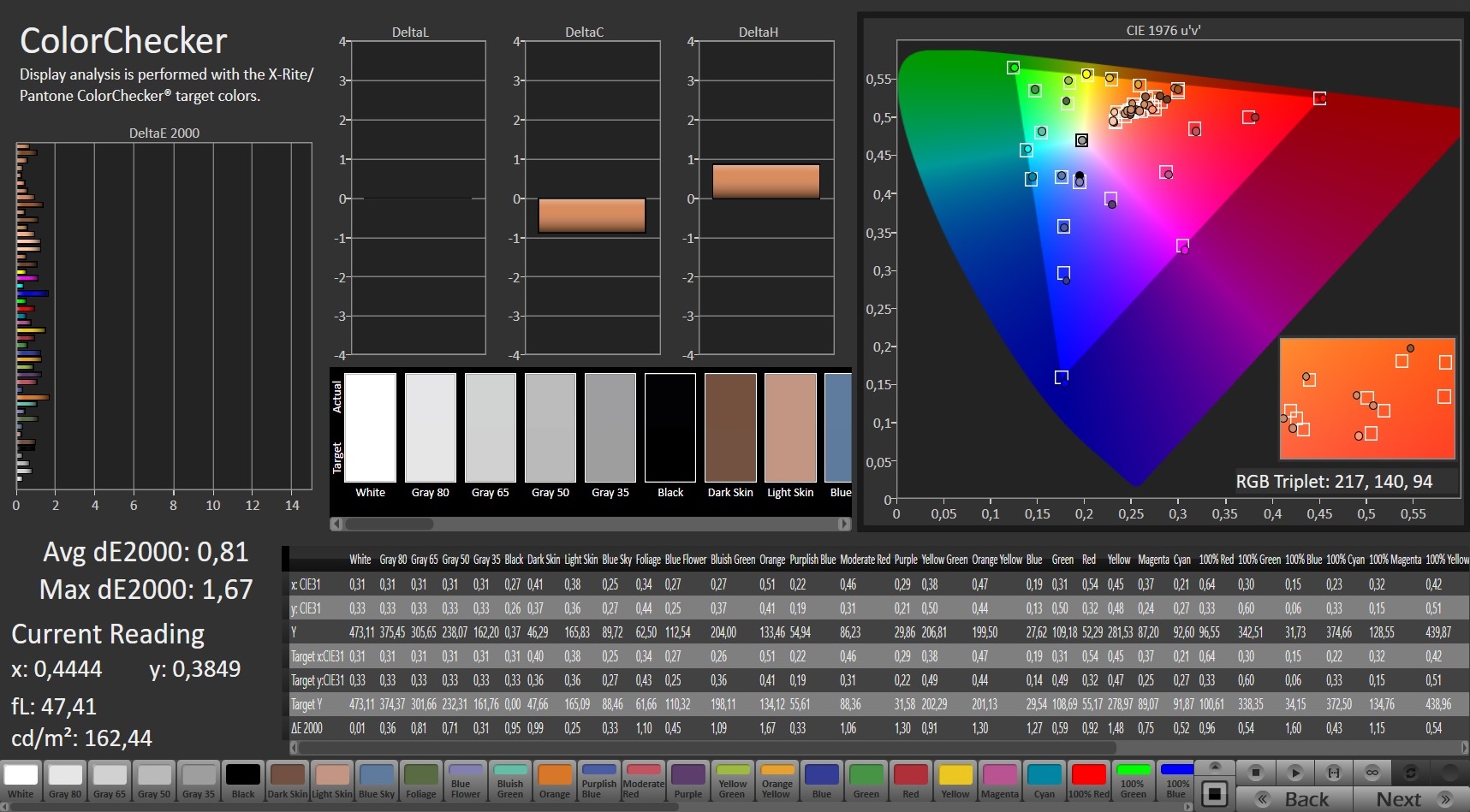
Task: Click the double-chevron icon beside Next
Action: pyautogui.click(x=1446, y=799)
